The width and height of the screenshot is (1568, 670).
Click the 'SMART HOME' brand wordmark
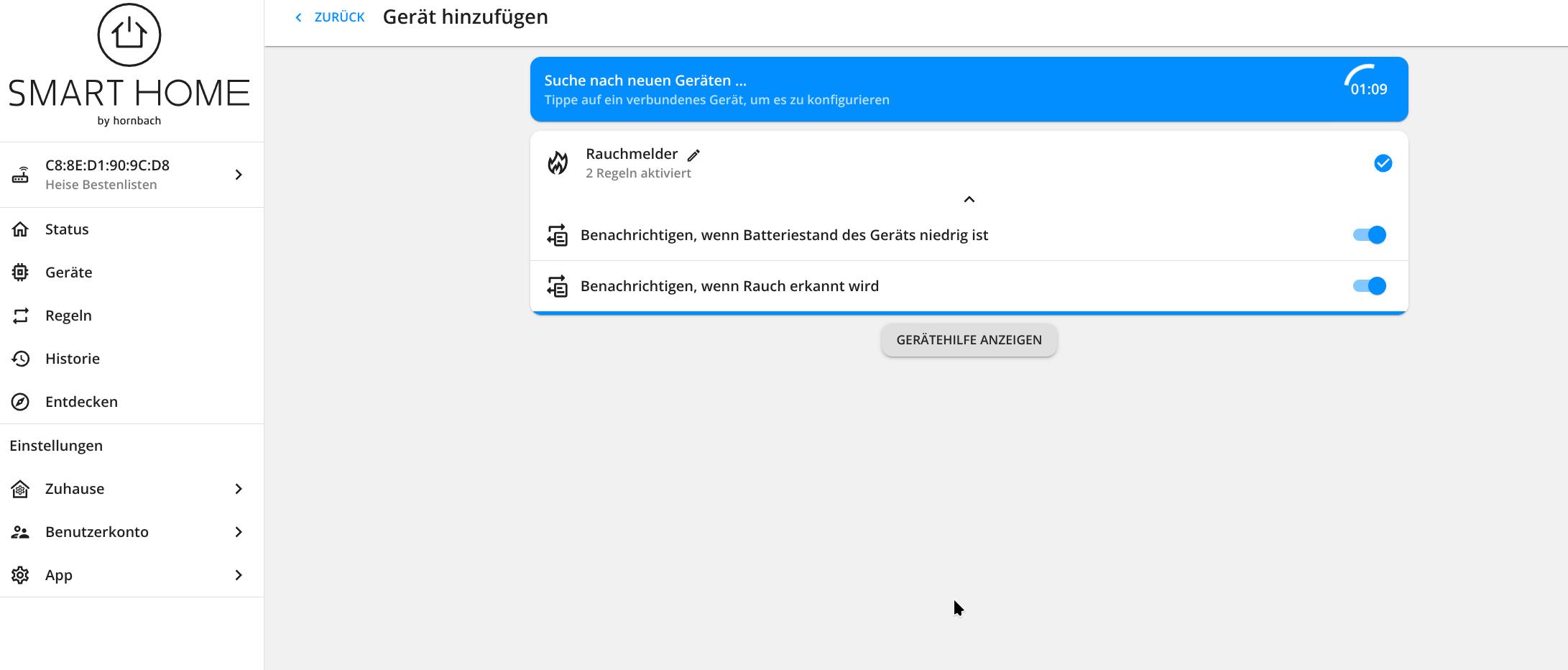tap(129, 93)
